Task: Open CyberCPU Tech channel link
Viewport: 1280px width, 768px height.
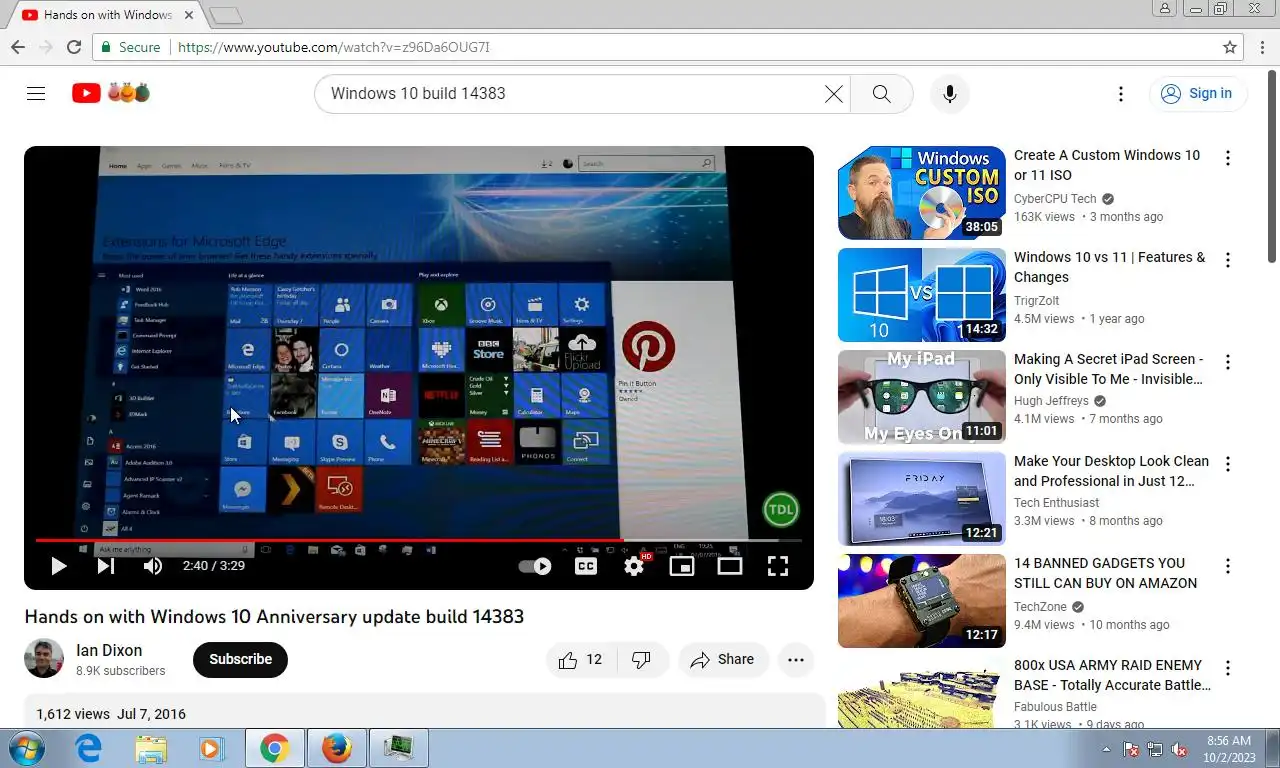Action: click(1055, 198)
